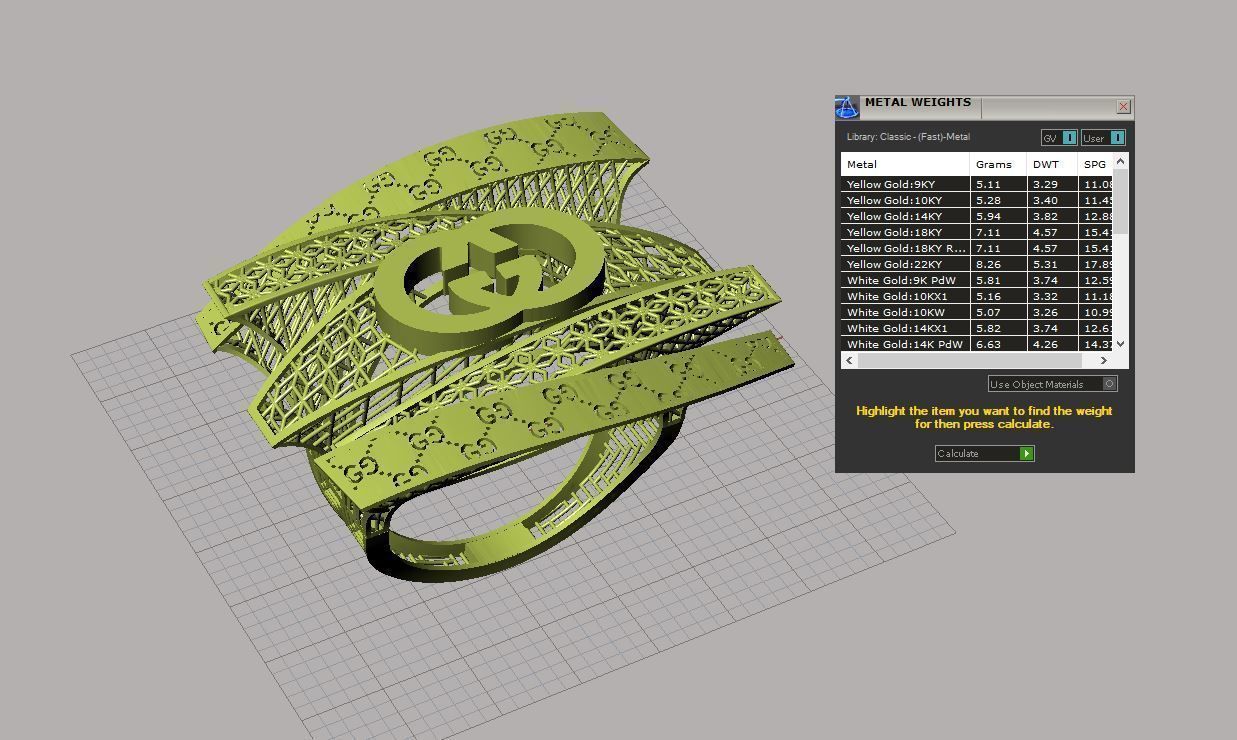Viewport: 1237px width, 740px height.
Task: Enable the Use Object Materials option
Action: pos(1052,384)
